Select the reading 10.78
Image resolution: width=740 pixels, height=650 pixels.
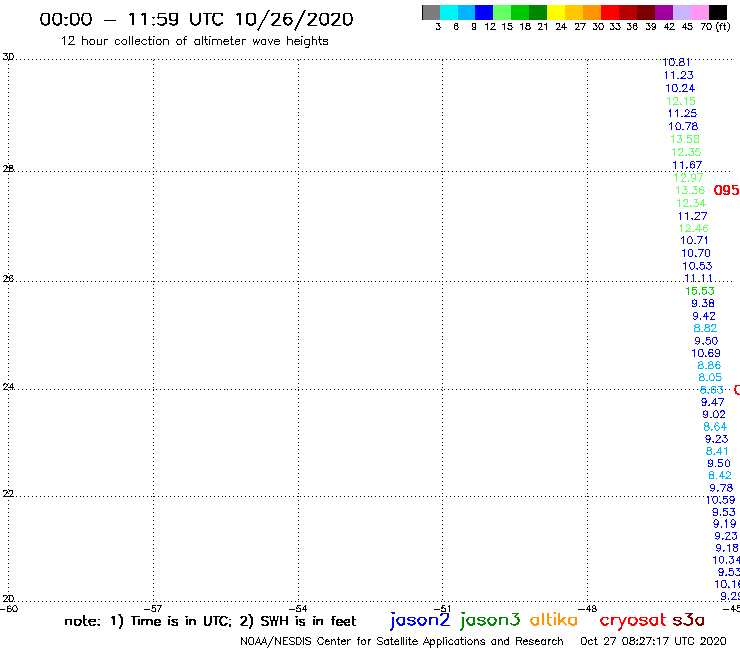coord(683,127)
